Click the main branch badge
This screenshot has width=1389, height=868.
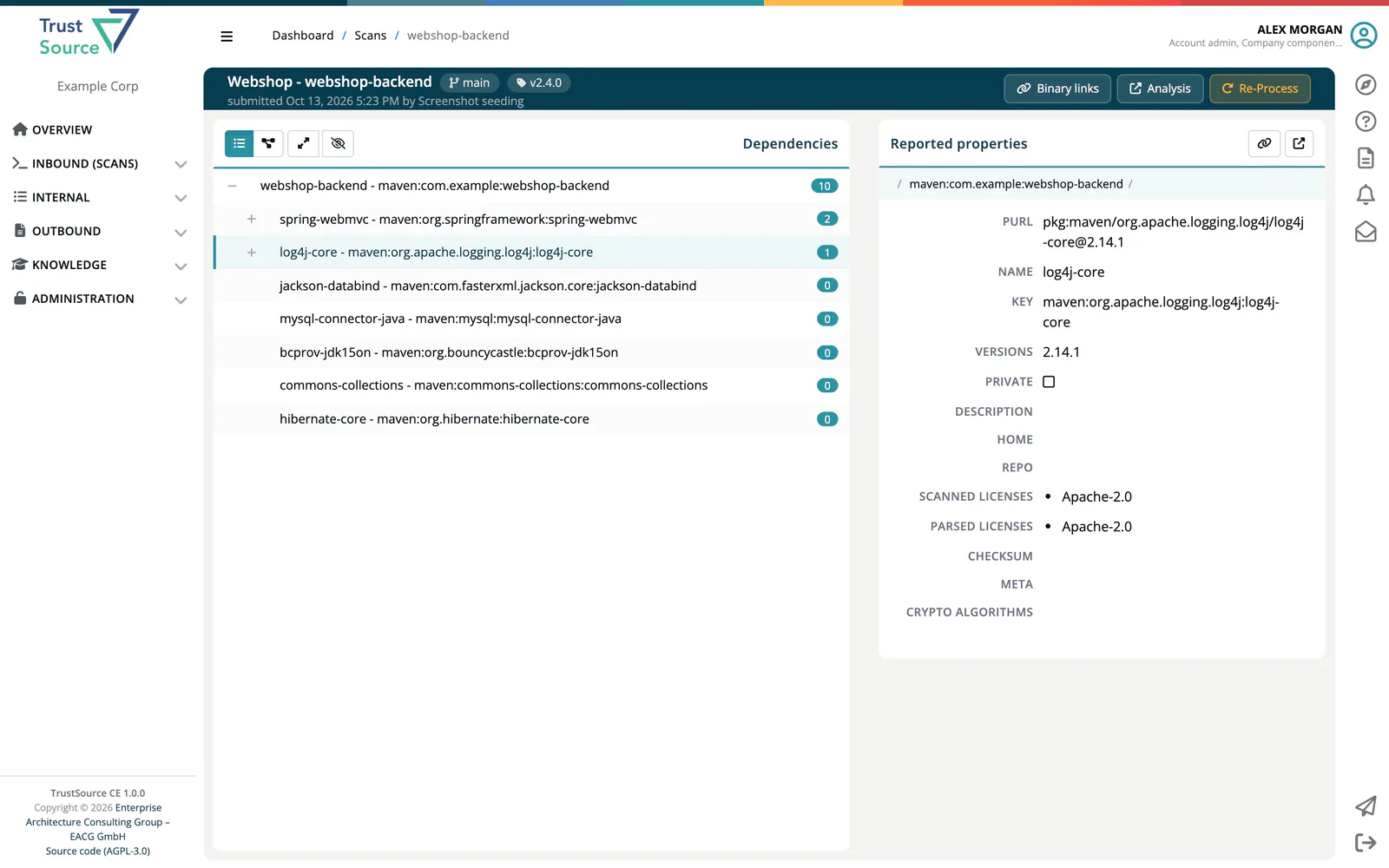(469, 82)
